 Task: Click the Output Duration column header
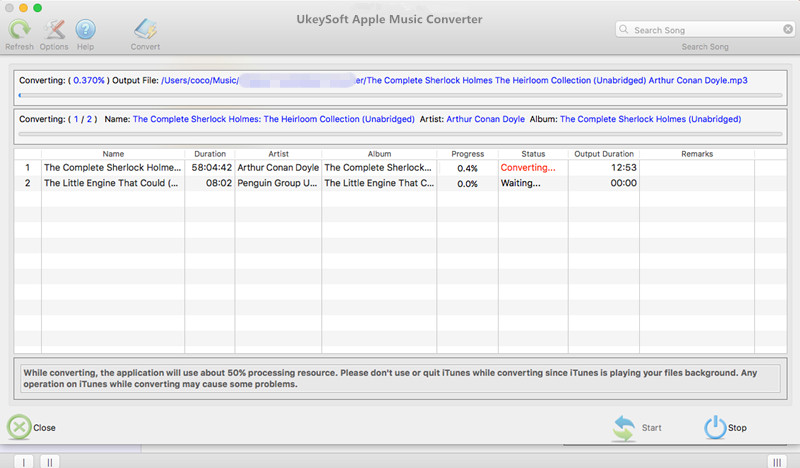click(604, 154)
